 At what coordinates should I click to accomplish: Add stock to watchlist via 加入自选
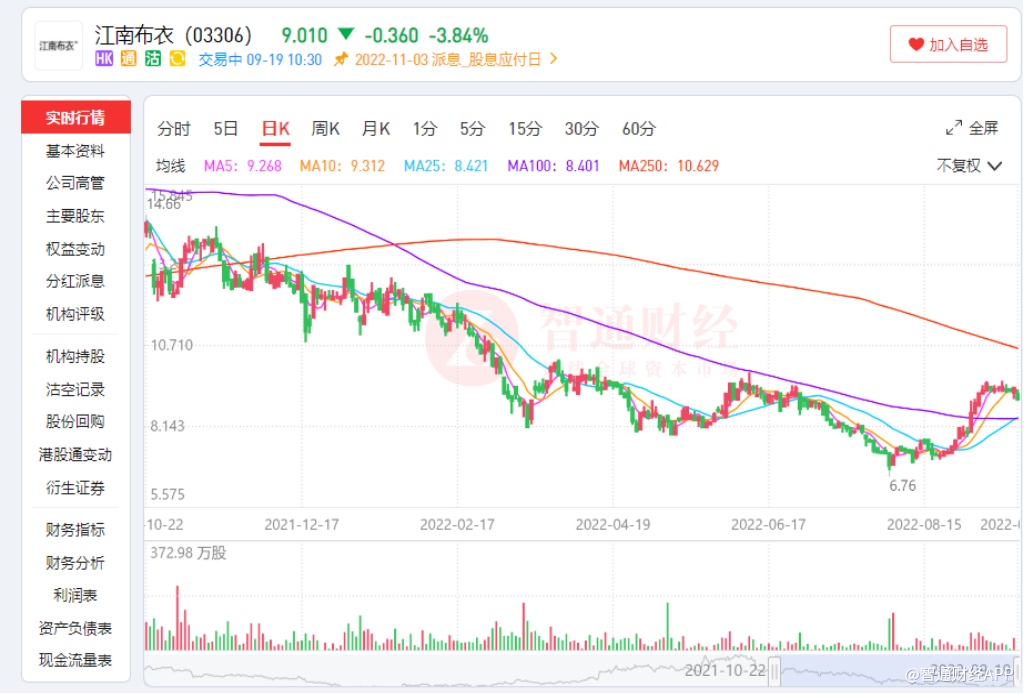point(948,44)
